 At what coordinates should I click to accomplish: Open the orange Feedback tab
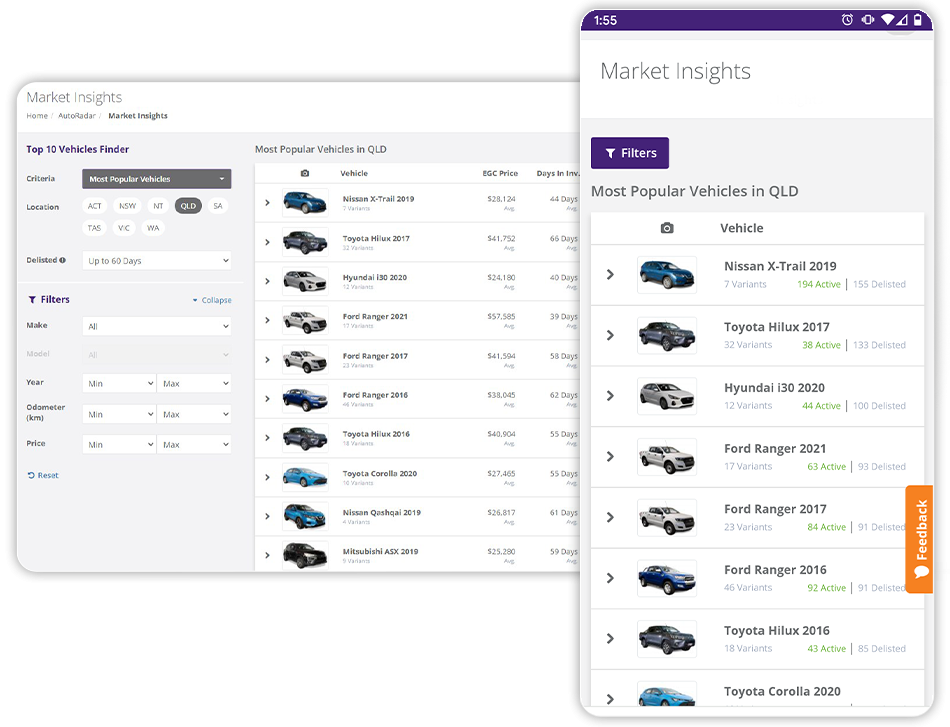tap(920, 539)
